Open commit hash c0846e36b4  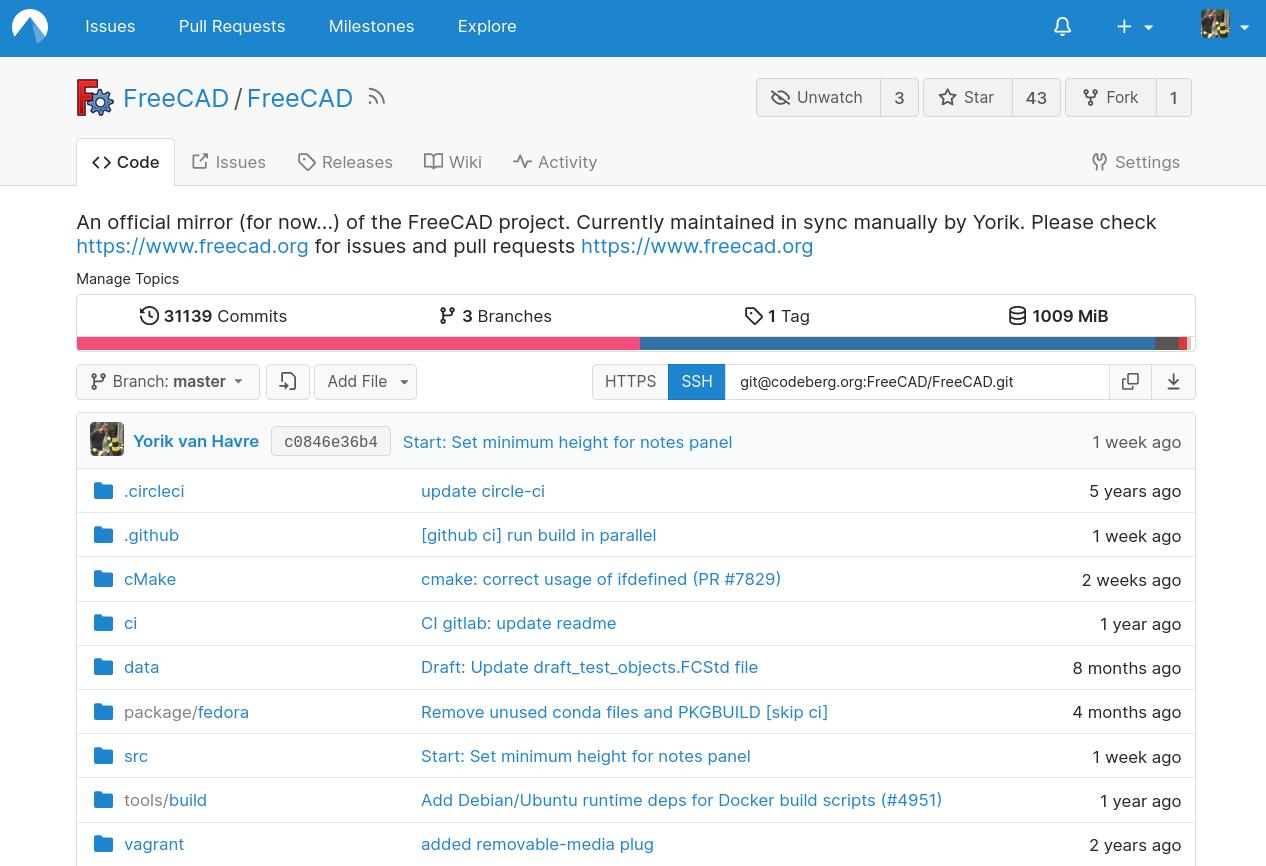[x=331, y=442]
